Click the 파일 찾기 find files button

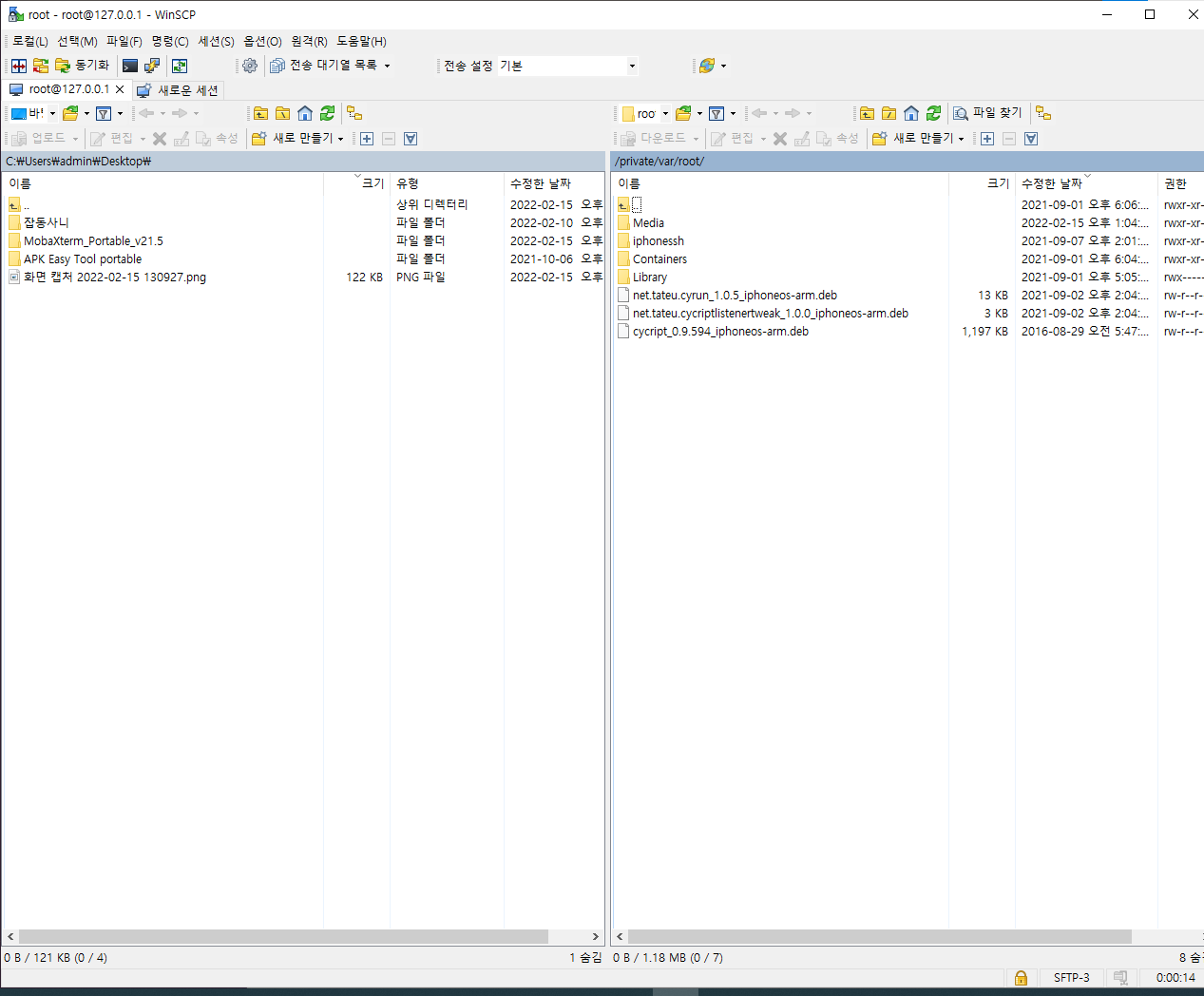(987, 113)
